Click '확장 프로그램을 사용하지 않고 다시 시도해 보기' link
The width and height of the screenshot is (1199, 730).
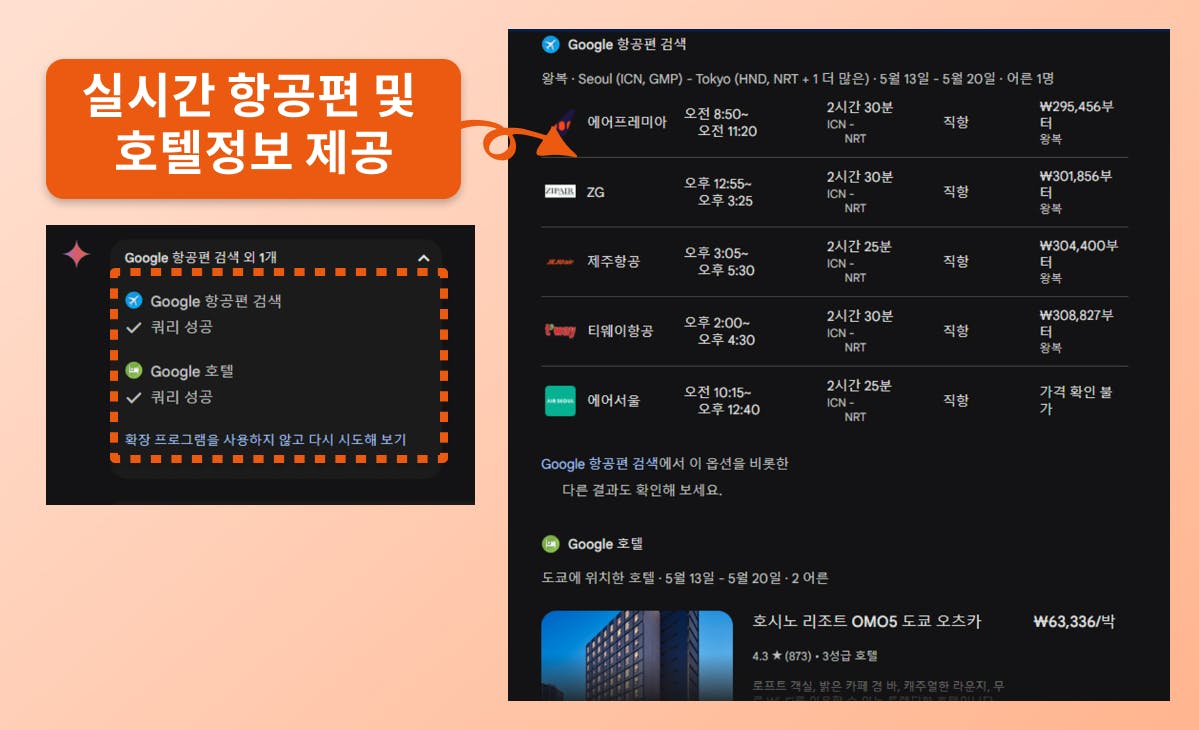pyautogui.click(x=265, y=440)
